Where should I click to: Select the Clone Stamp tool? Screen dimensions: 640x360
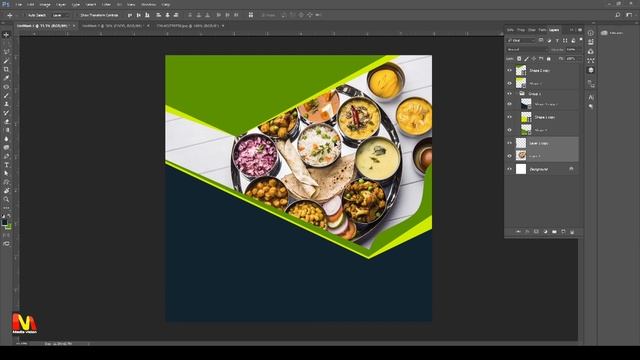(x=6, y=104)
